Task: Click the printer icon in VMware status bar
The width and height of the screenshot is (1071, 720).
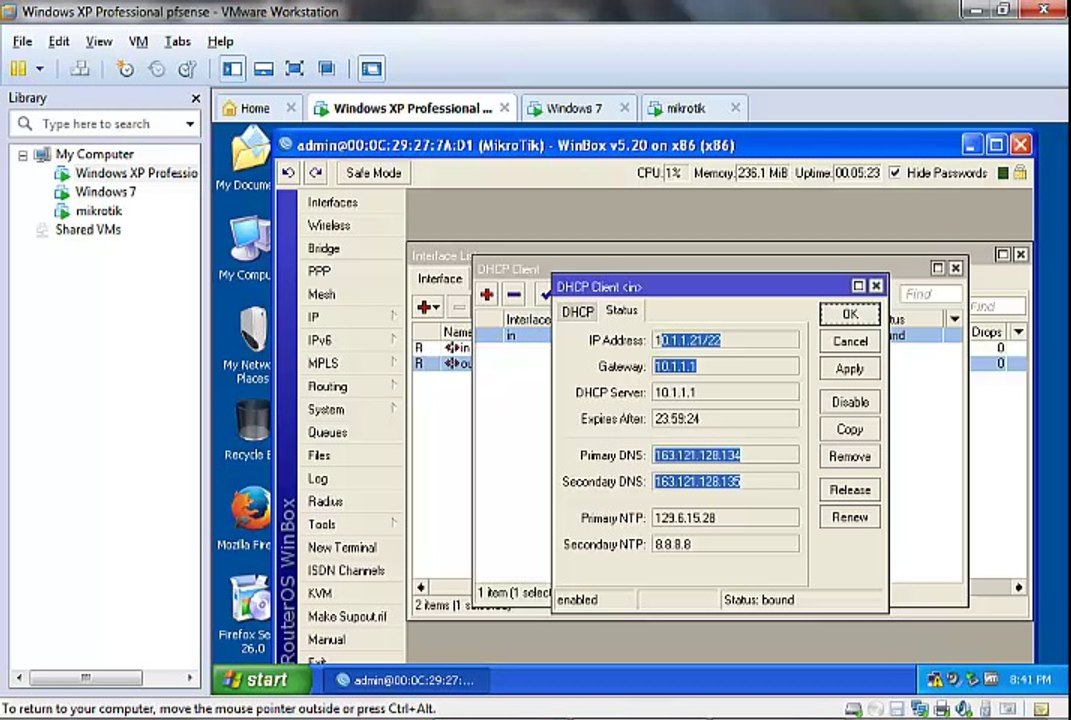Action: click(941, 708)
